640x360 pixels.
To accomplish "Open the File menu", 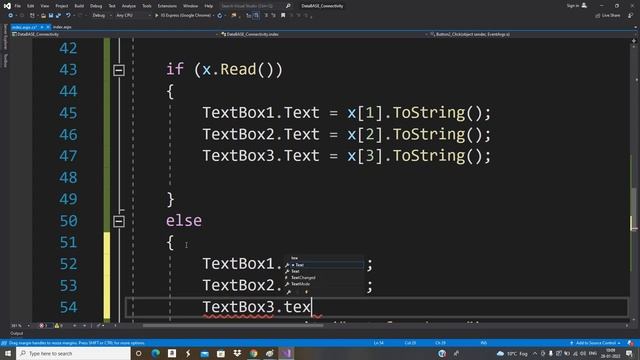I will click(x=18, y=6).
